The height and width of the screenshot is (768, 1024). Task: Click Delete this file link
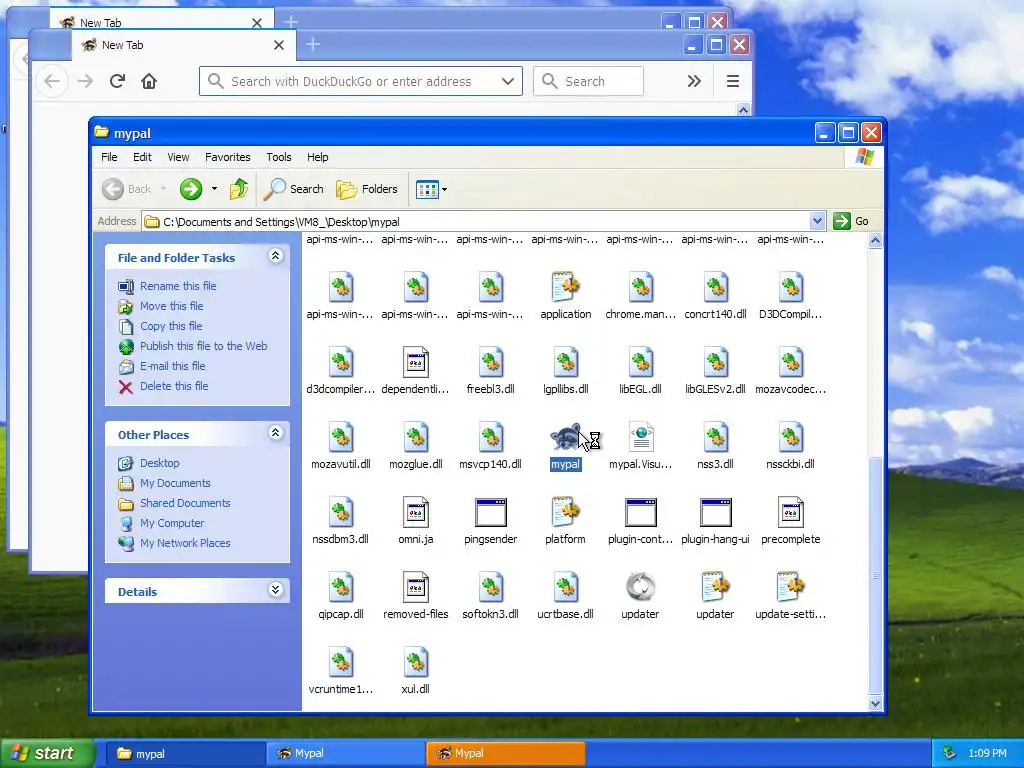pyautogui.click(x=174, y=386)
